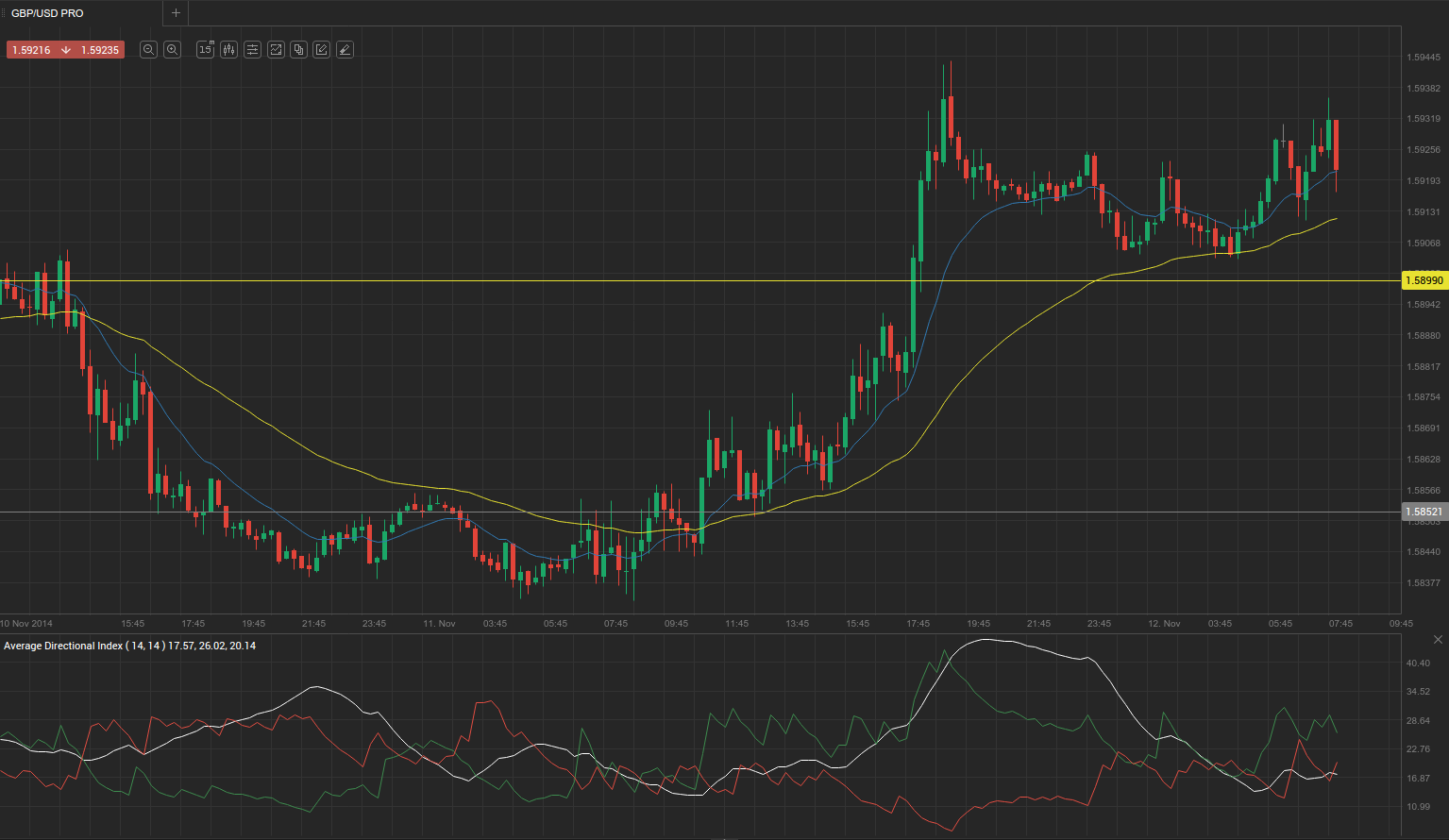Click the 12. Nov date label
This screenshot has height=840, width=1449.
click(1164, 624)
